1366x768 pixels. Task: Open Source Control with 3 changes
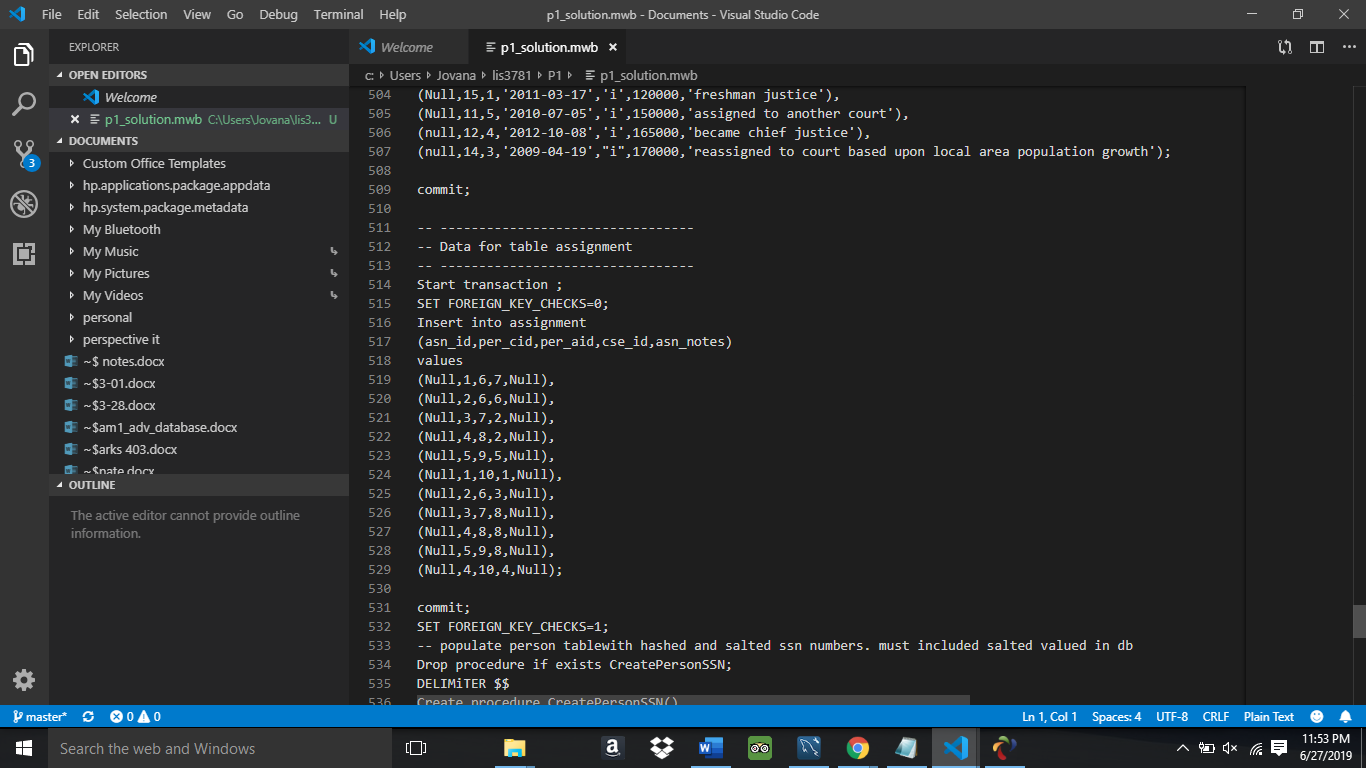click(24, 154)
